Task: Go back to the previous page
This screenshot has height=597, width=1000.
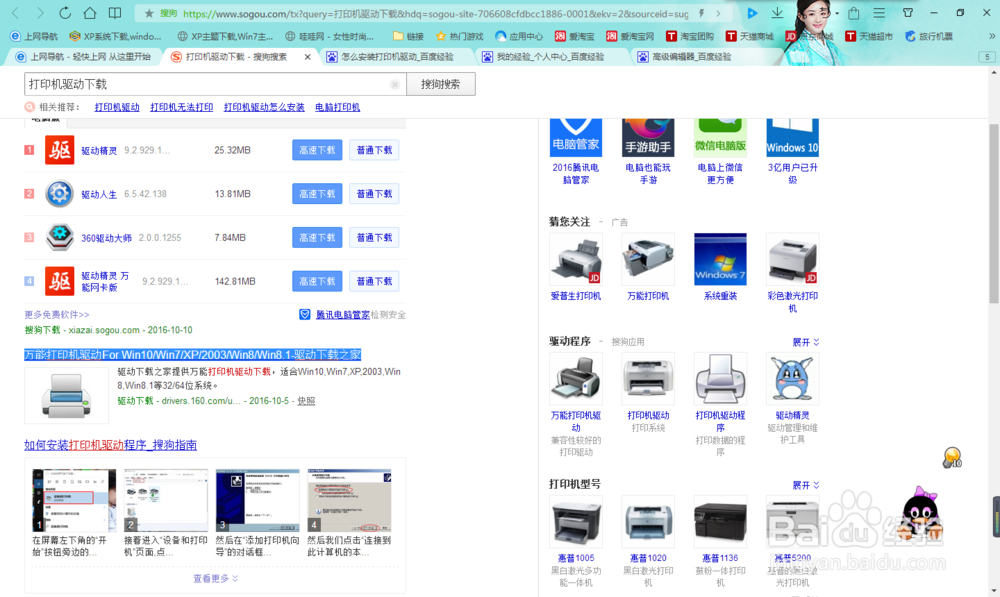Action: pyautogui.click(x=16, y=13)
